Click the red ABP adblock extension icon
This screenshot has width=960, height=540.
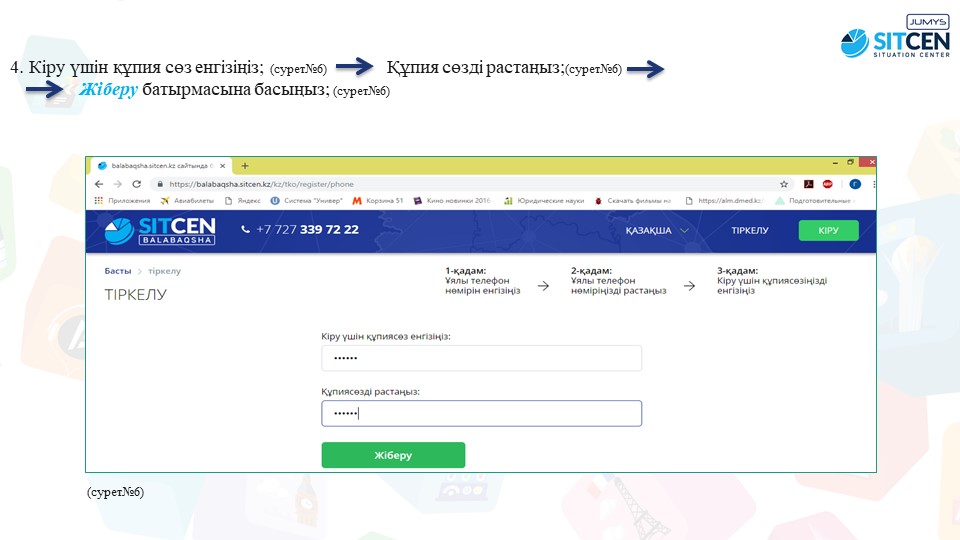[x=828, y=184]
